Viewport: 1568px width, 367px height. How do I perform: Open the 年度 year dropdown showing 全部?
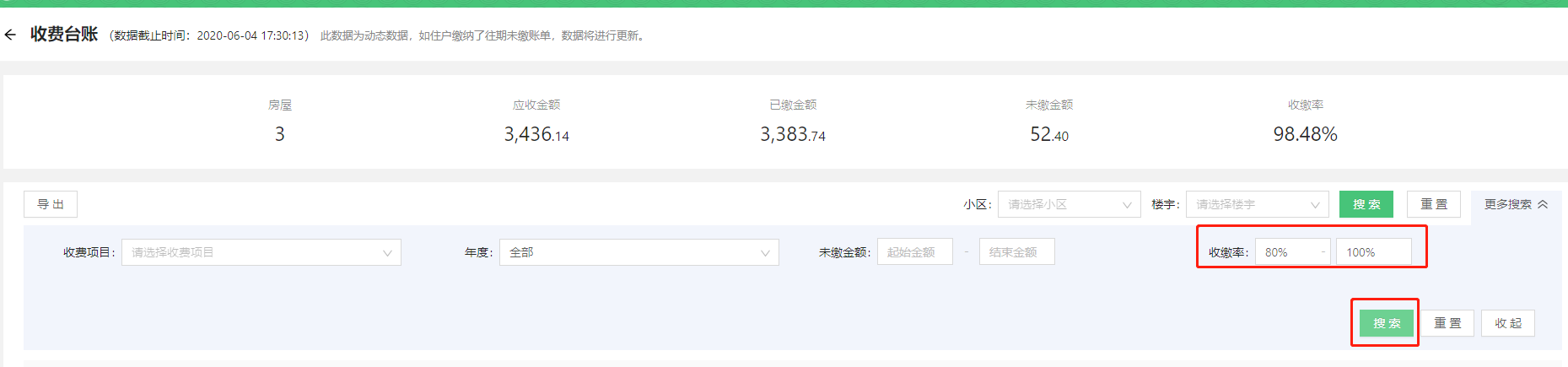click(639, 252)
